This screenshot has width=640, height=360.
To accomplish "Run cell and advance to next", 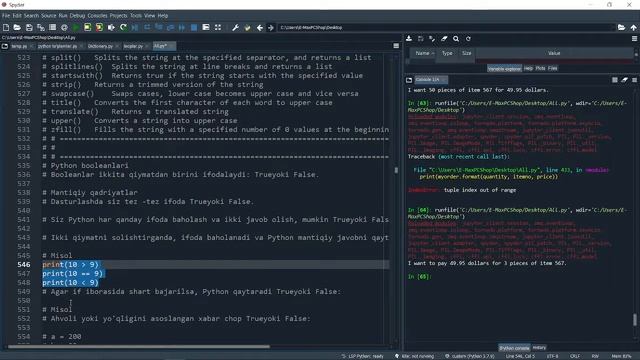I will [x=100, y=27].
